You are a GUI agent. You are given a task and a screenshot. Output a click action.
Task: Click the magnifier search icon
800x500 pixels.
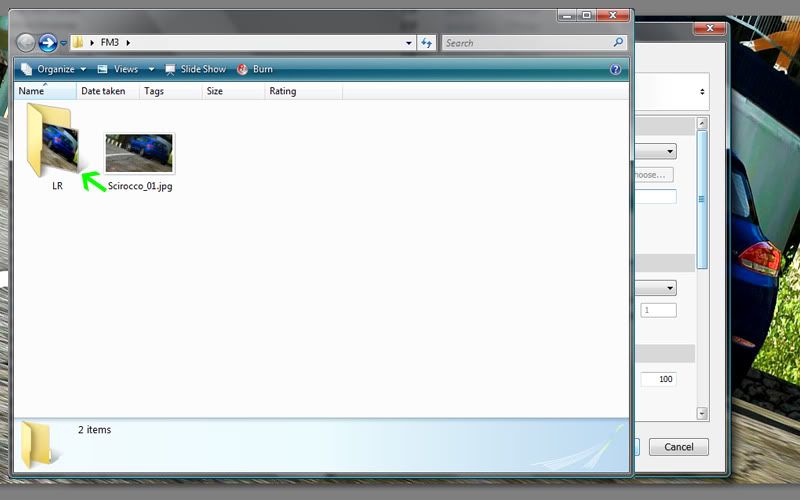click(618, 42)
